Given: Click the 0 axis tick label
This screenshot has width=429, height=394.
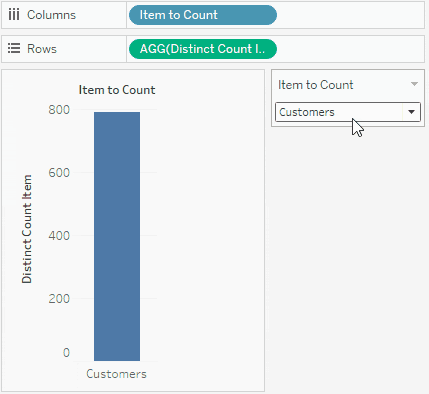Looking at the screenshot, I should 66,352.
